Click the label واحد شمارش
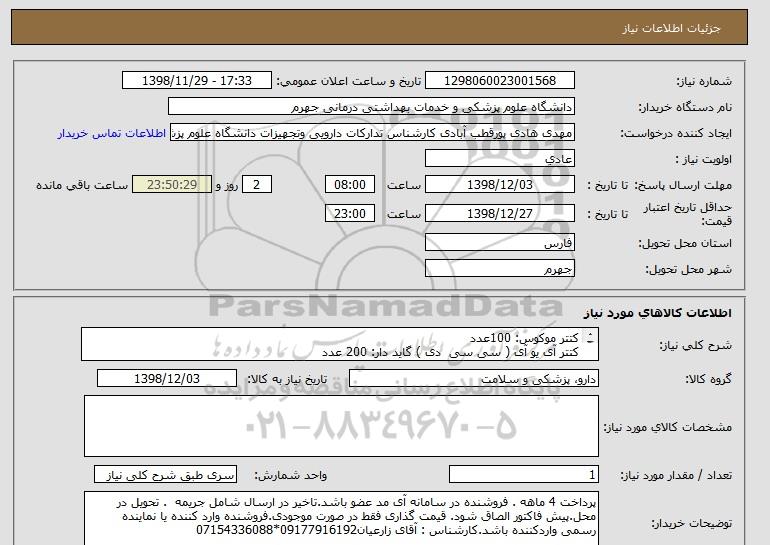Viewport: 770px width, 545px height. 291,475
